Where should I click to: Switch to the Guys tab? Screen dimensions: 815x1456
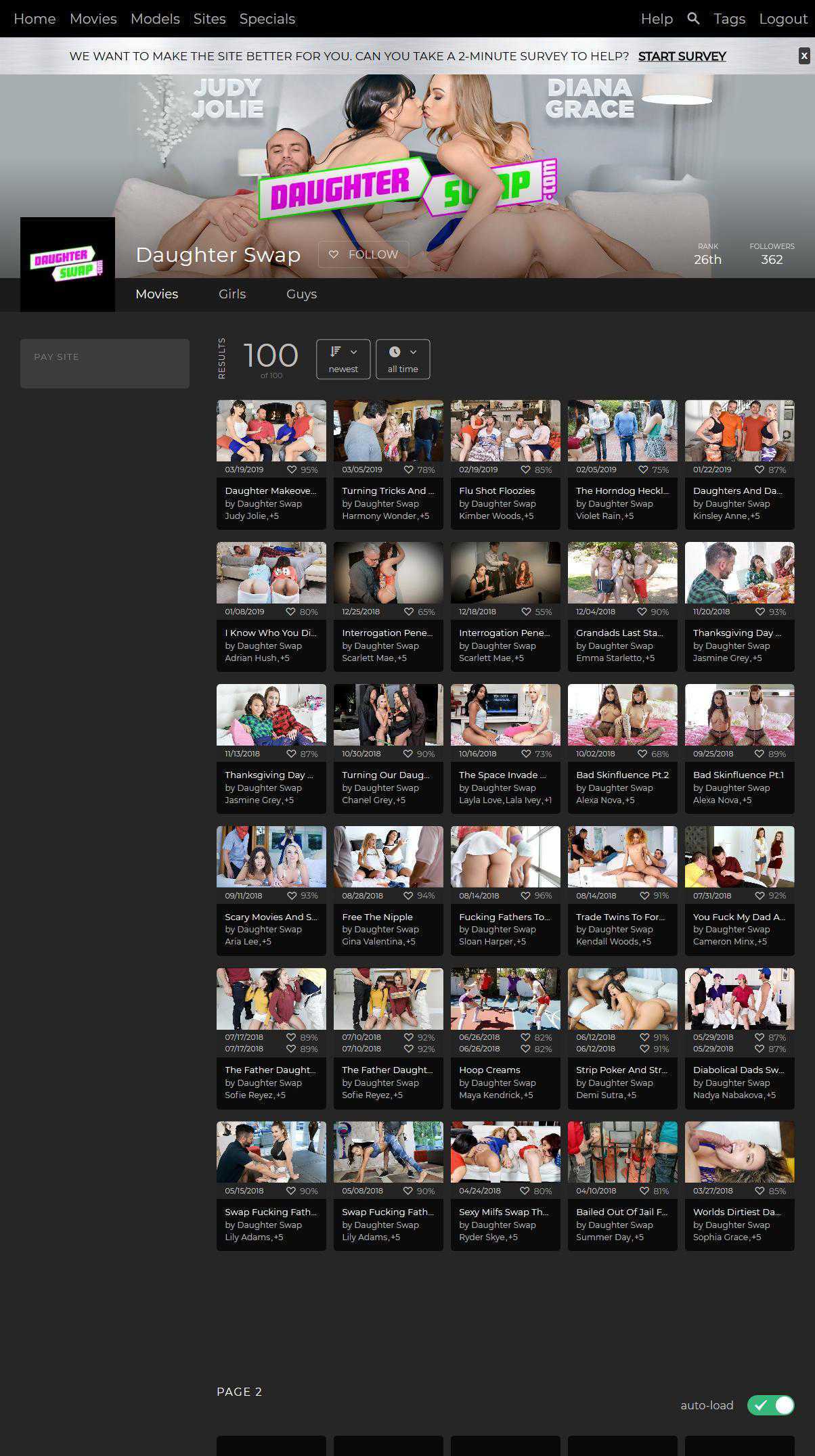(301, 294)
